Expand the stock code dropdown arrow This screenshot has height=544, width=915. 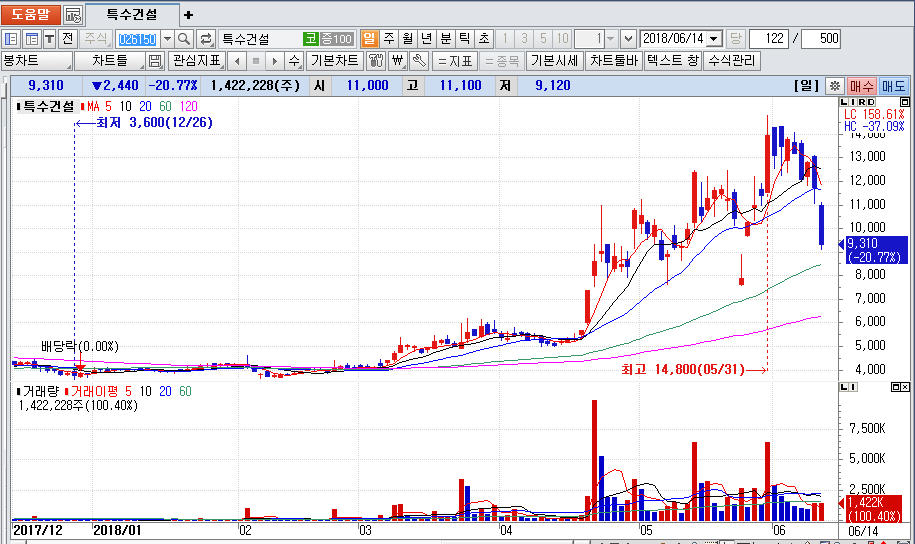pos(167,39)
